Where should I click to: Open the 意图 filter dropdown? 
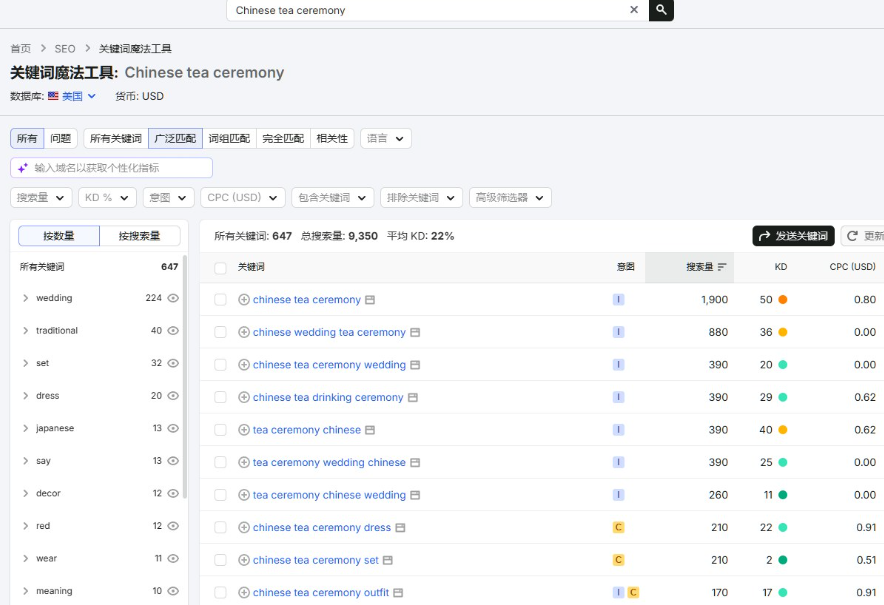[x=169, y=197]
